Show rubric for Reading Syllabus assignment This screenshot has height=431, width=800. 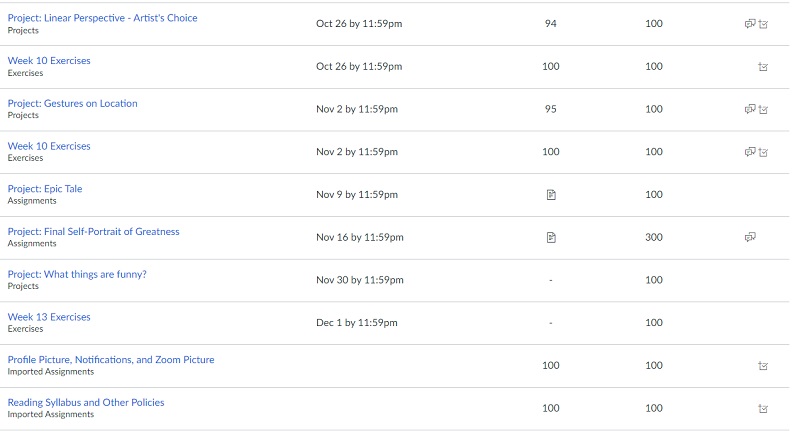click(x=763, y=409)
